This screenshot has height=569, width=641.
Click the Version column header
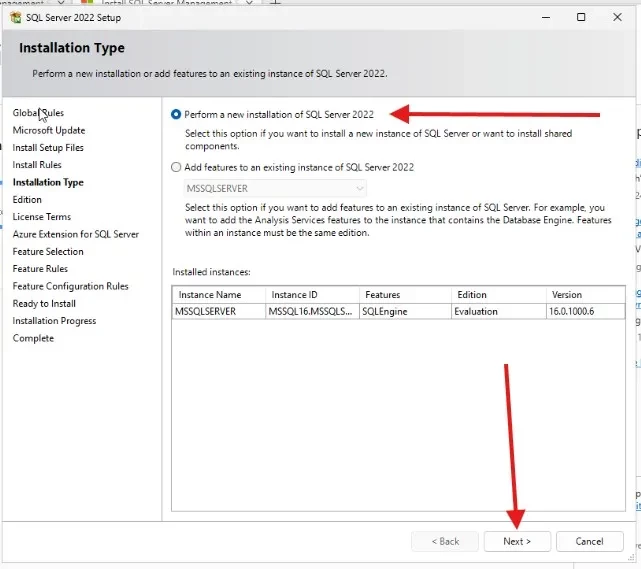click(585, 295)
